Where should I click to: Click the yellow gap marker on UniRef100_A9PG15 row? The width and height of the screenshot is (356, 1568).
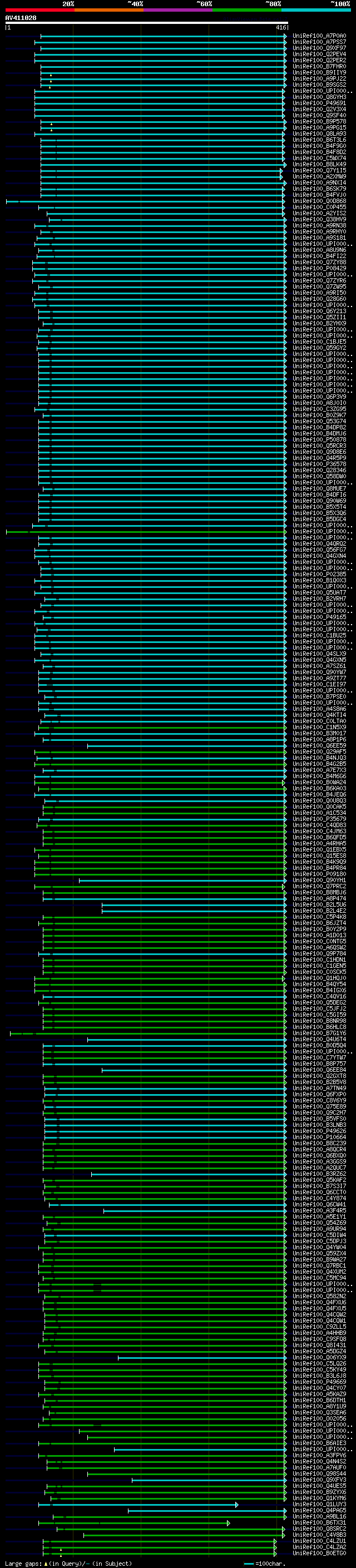pyautogui.click(x=51, y=130)
